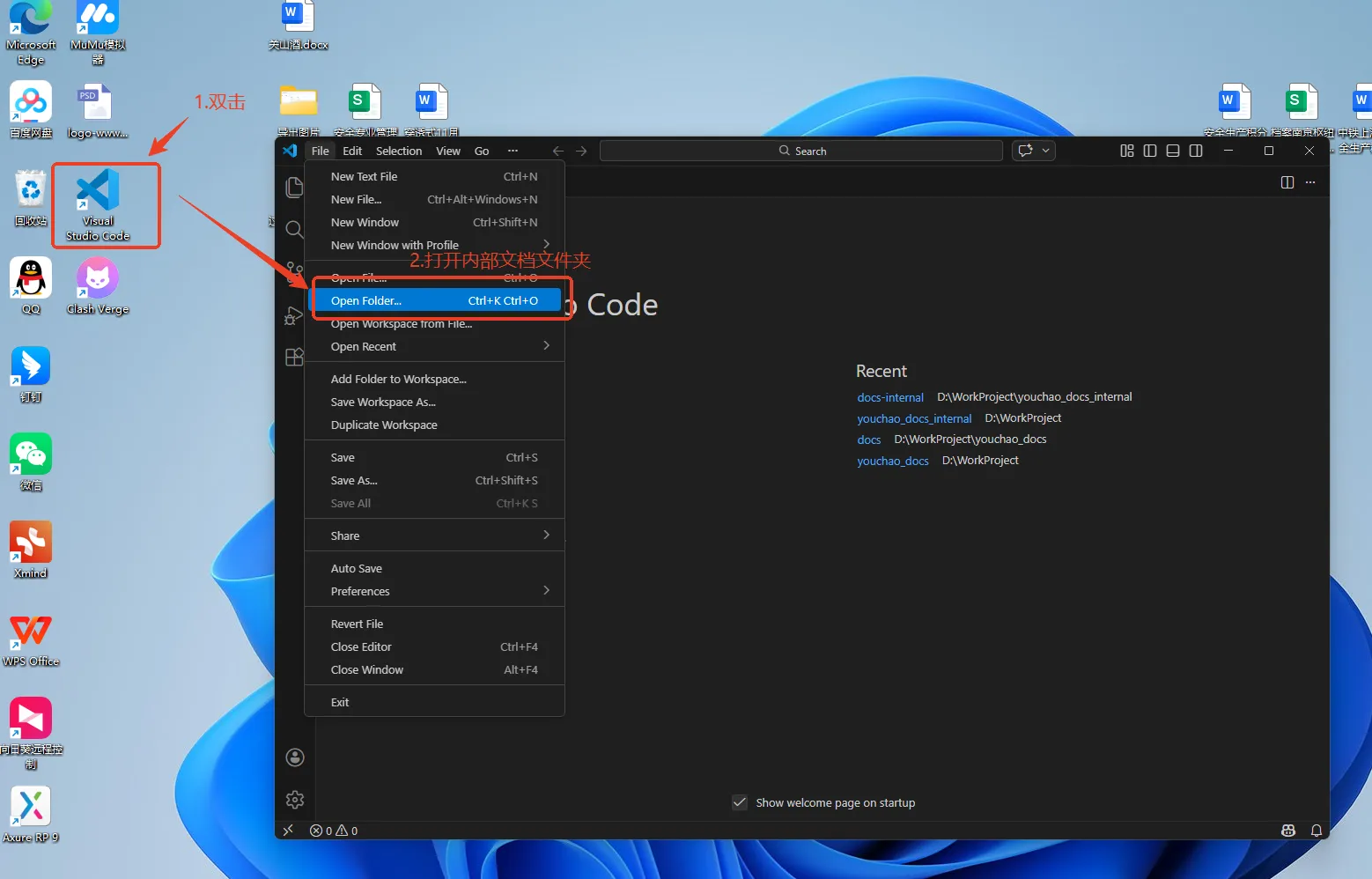Select the WPS Office desktop icon
Viewport: 1372px width, 879px height.
(31, 639)
